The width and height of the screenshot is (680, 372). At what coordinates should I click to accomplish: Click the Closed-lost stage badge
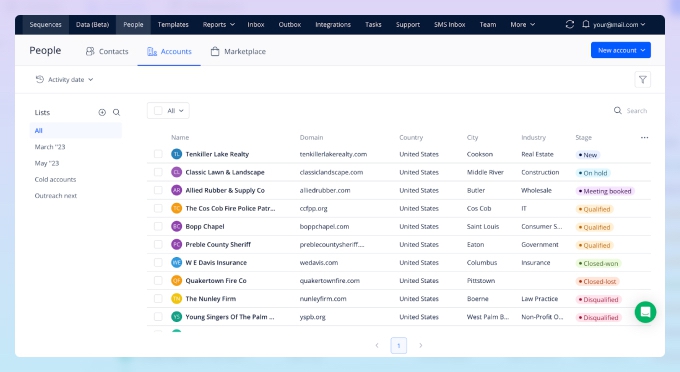point(597,281)
